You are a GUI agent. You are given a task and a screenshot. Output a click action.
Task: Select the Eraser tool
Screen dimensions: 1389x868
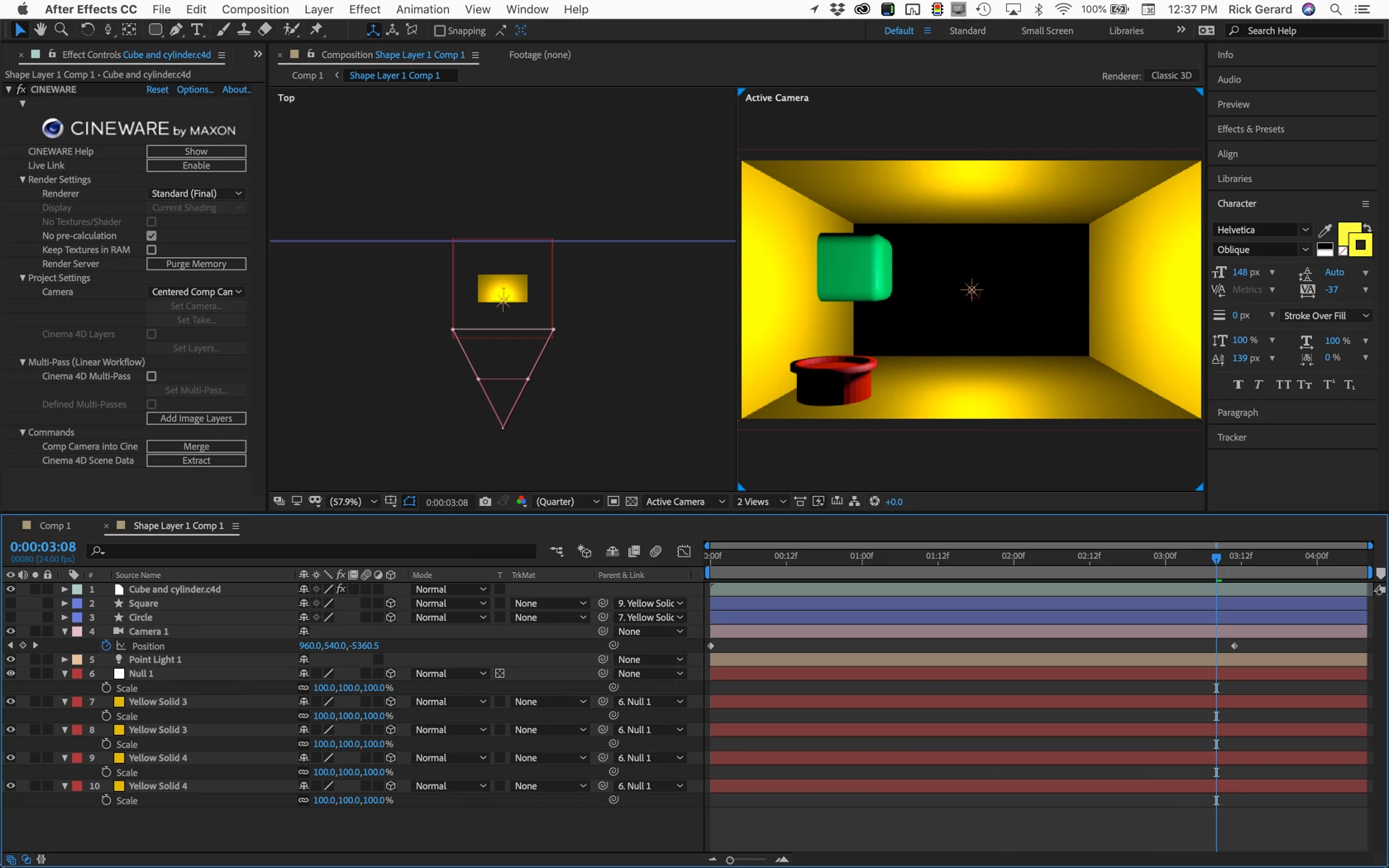point(265,30)
